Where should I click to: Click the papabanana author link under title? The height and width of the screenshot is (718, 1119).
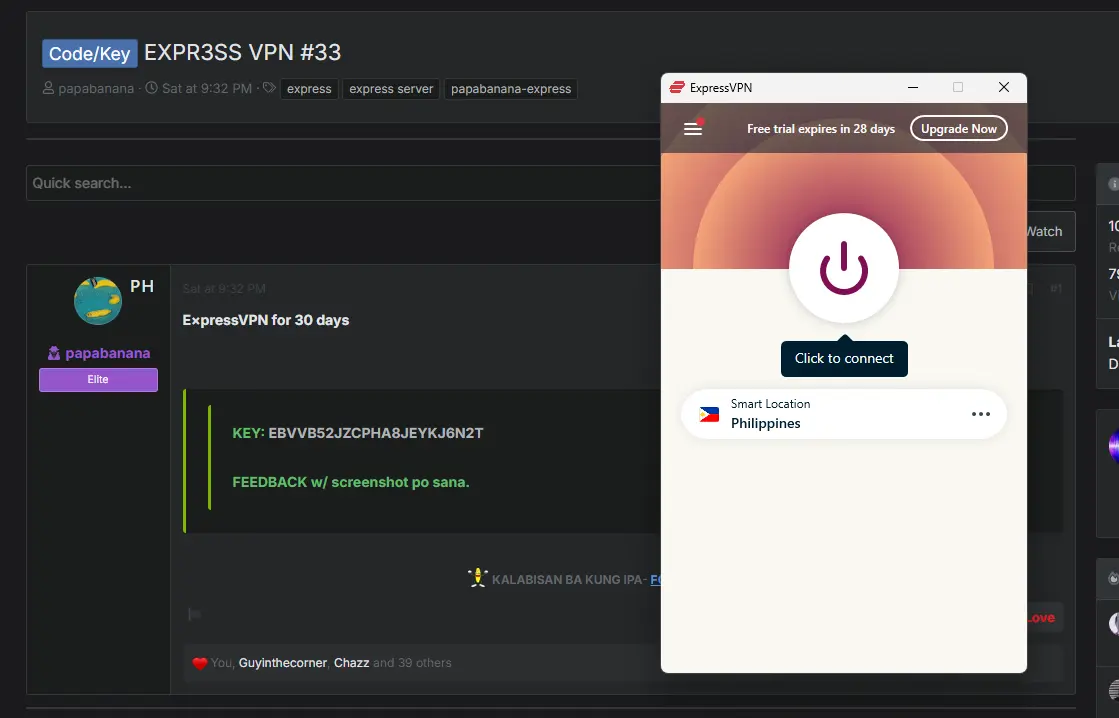pos(96,89)
